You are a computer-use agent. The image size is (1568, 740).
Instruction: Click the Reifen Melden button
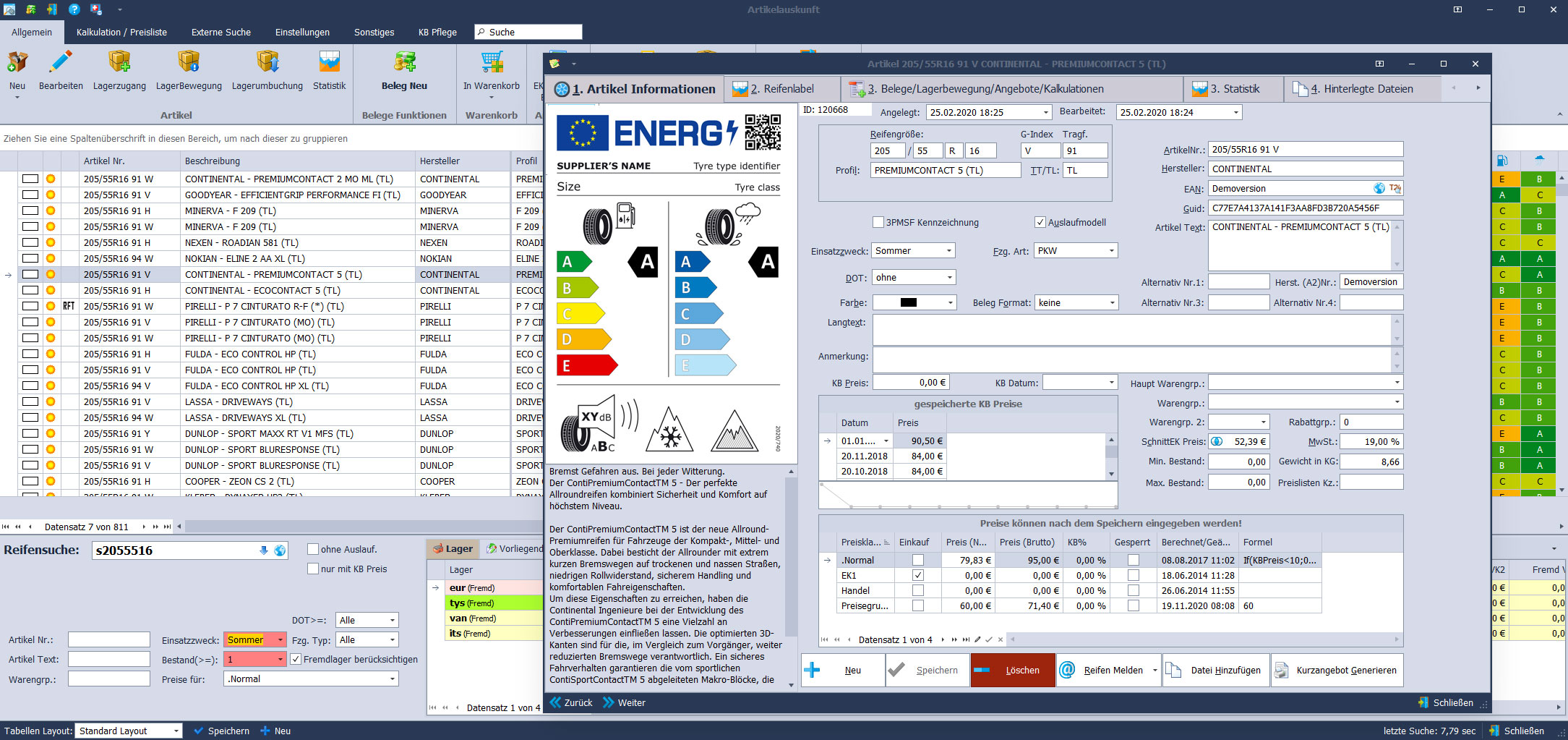click(1109, 670)
